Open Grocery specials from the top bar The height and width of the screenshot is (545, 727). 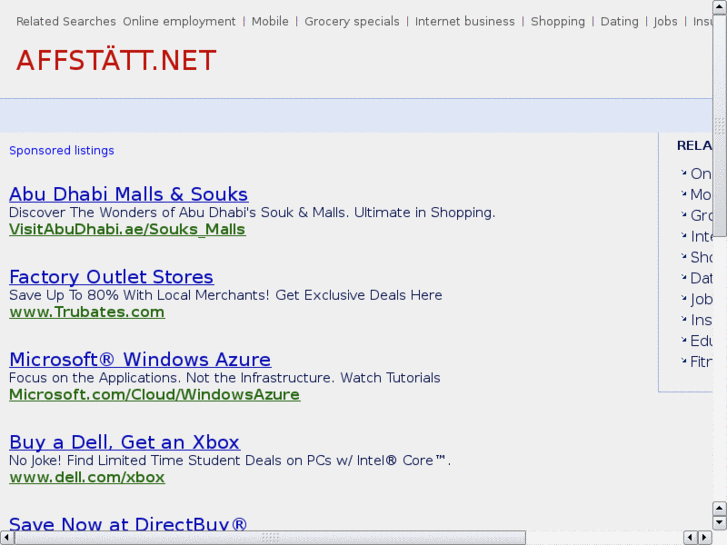pyautogui.click(x=352, y=21)
